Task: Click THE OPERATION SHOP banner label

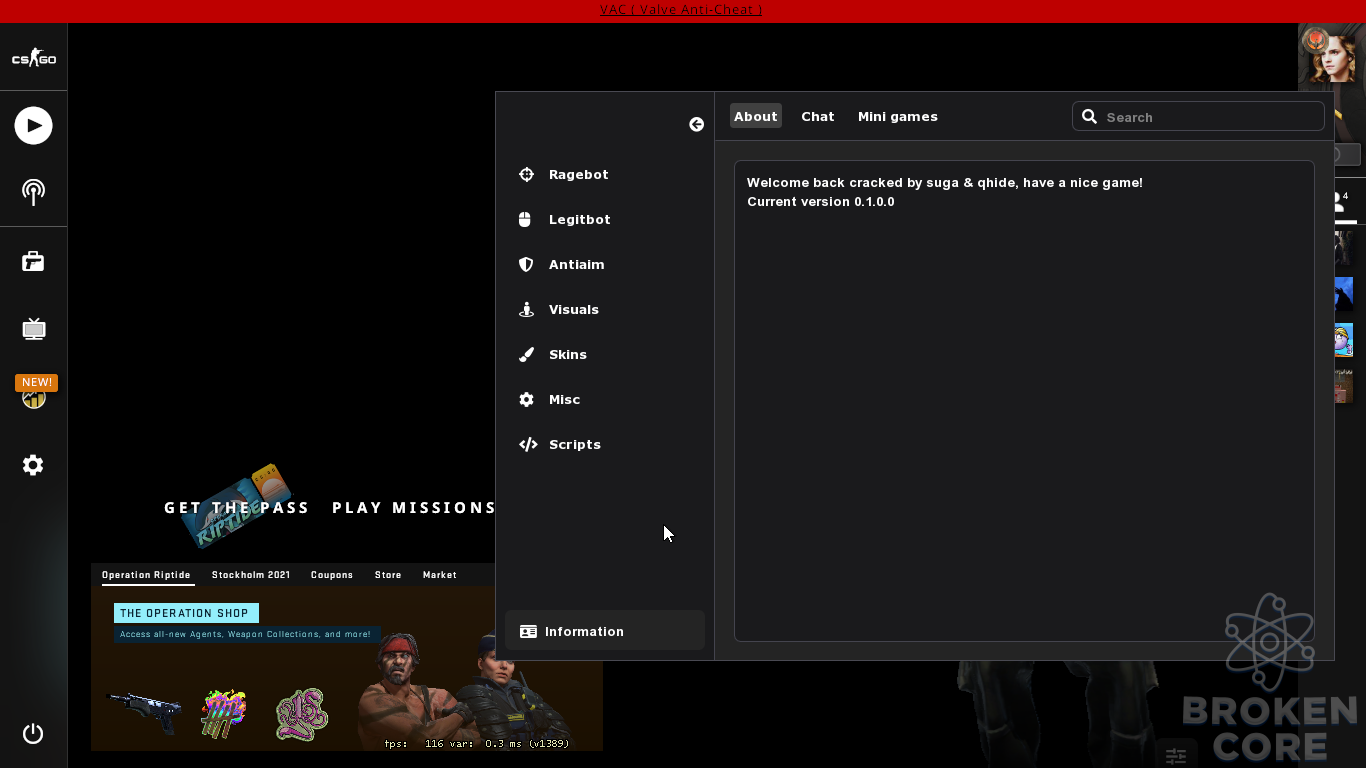Action: point(186,613)
